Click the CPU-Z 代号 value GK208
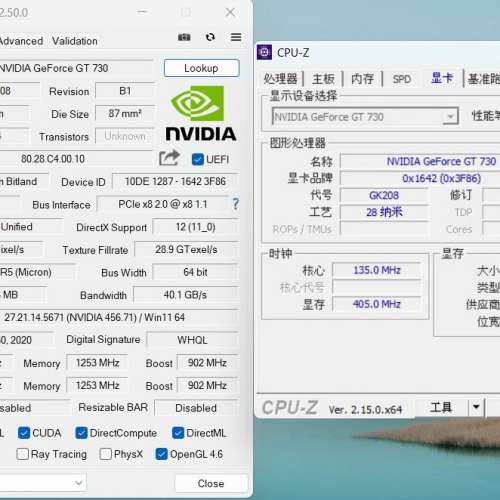The image size is (500, 500). coord(384,195)
